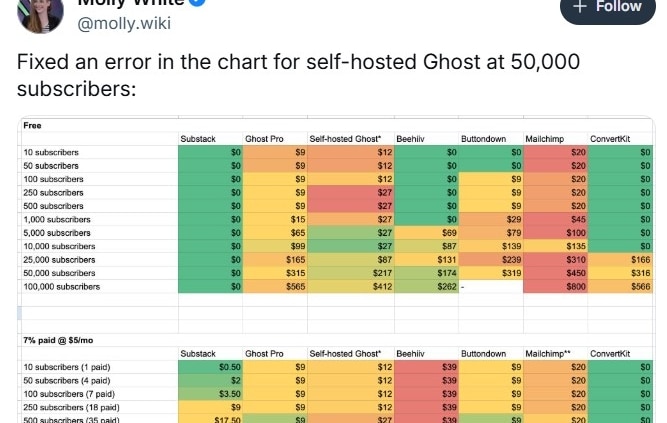
Task: Click the post text about self-hosted Ghost
Action: (x=298, y=75)
